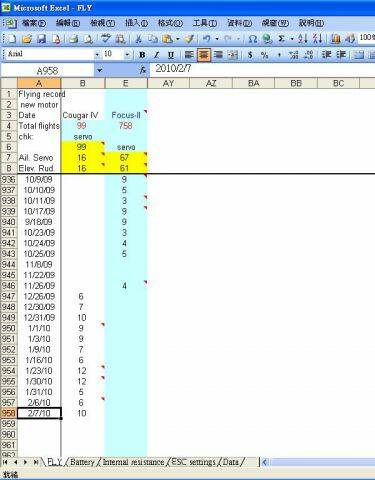Image resolution: width=375 pixels, height=480 pixels.
Task: Expand the Name Box dropdown arrow
Action: (99, 70)
